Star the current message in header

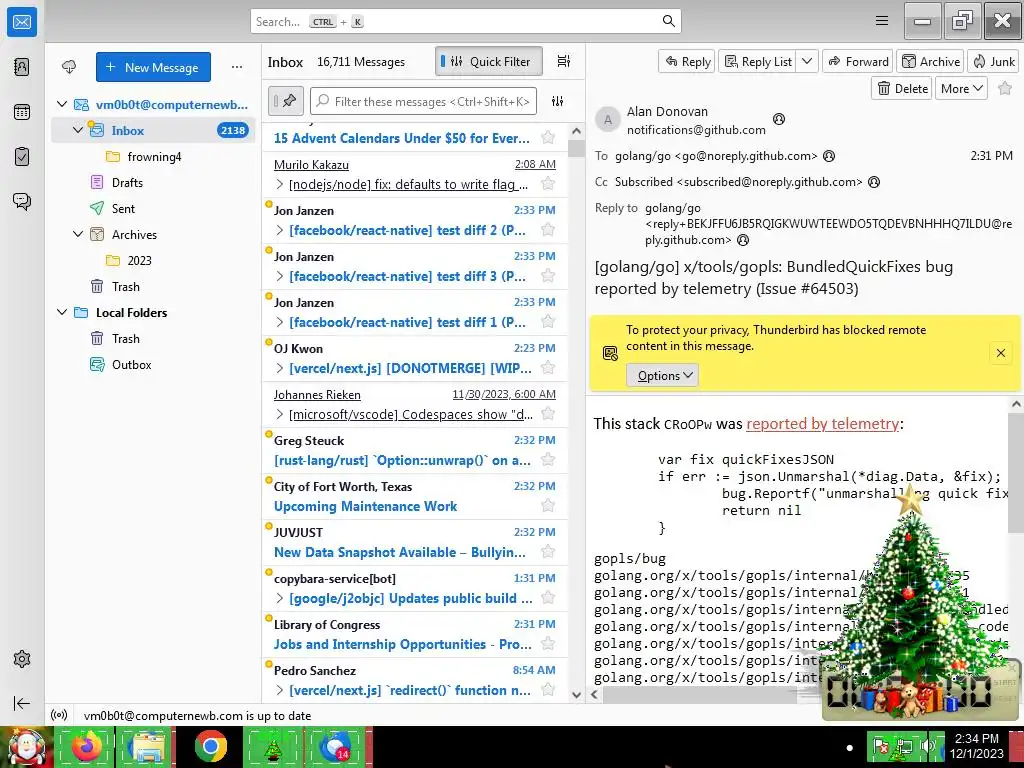(1005, 88)
